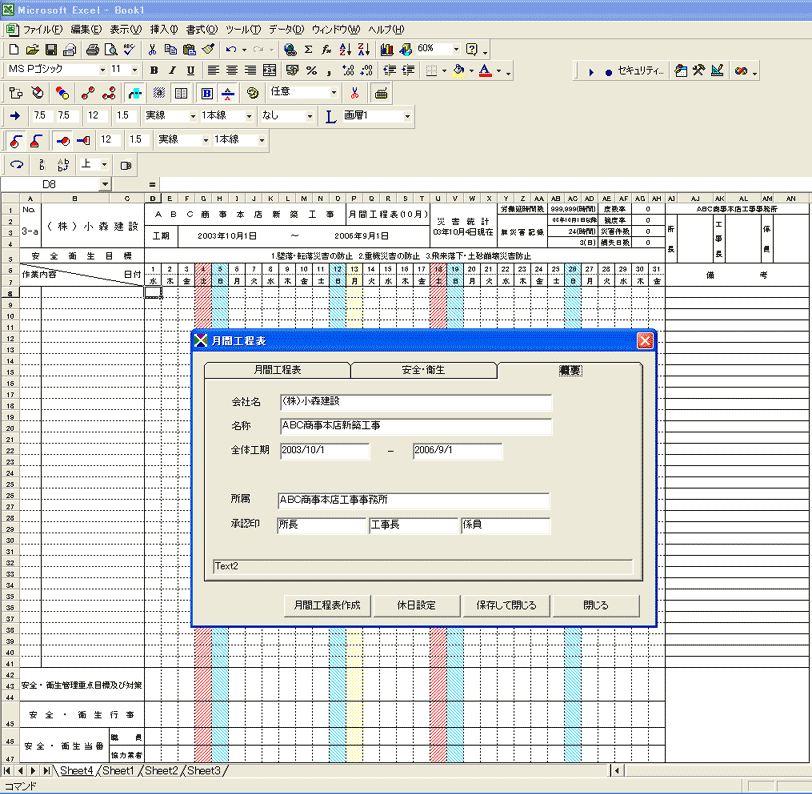
Task: Open the Name Box dropdown arrow
Action: coord(105,184)
